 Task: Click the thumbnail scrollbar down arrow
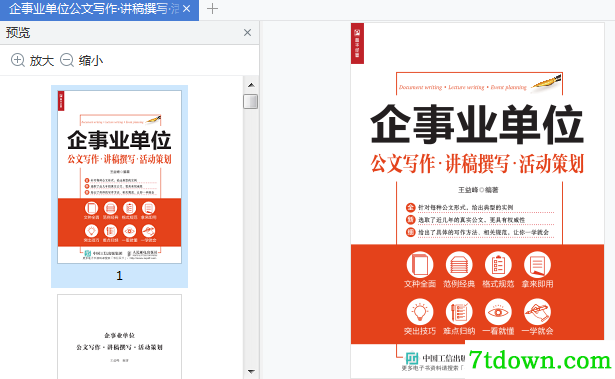point(251,371)
